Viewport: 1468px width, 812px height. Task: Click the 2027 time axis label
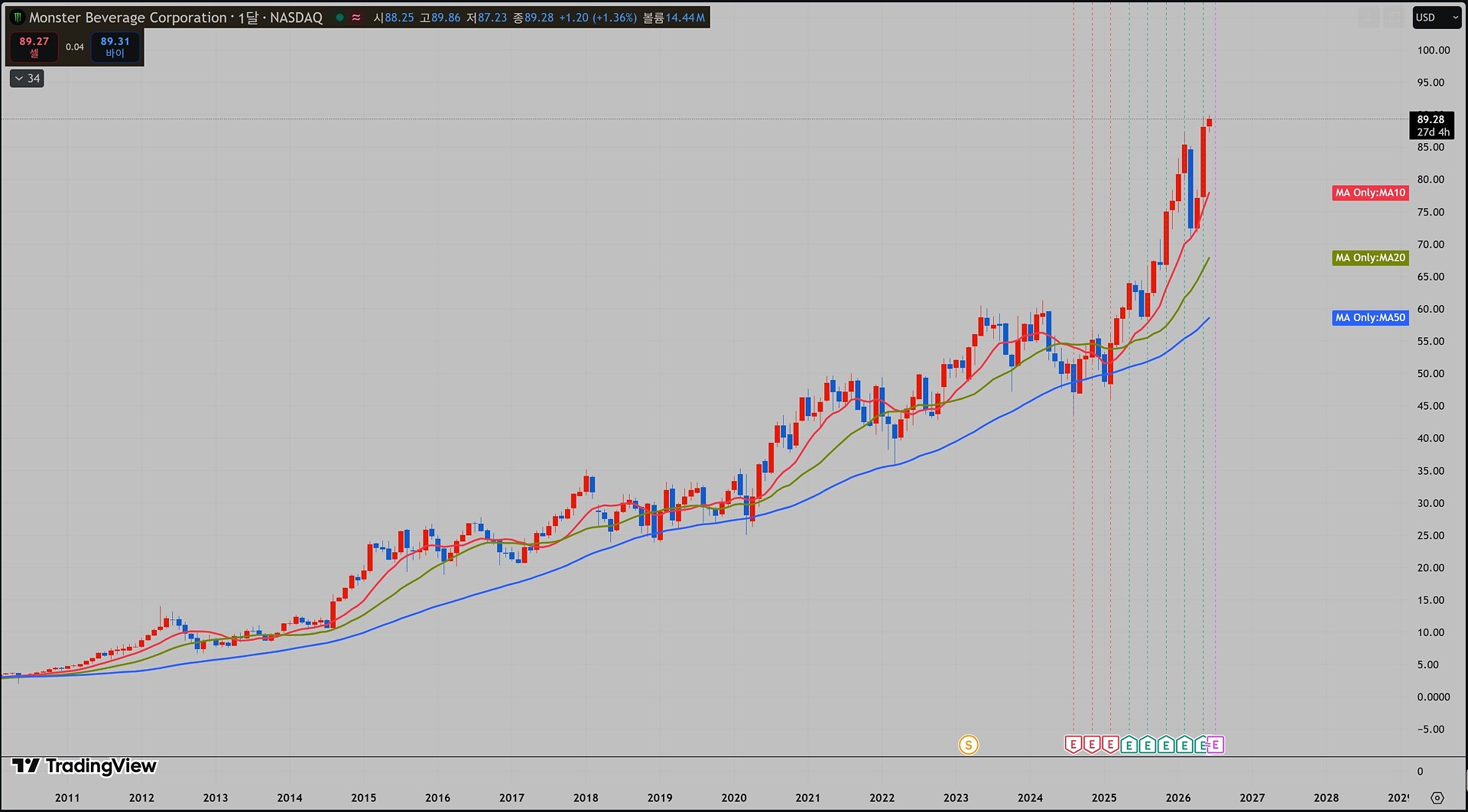point(1252,798)
